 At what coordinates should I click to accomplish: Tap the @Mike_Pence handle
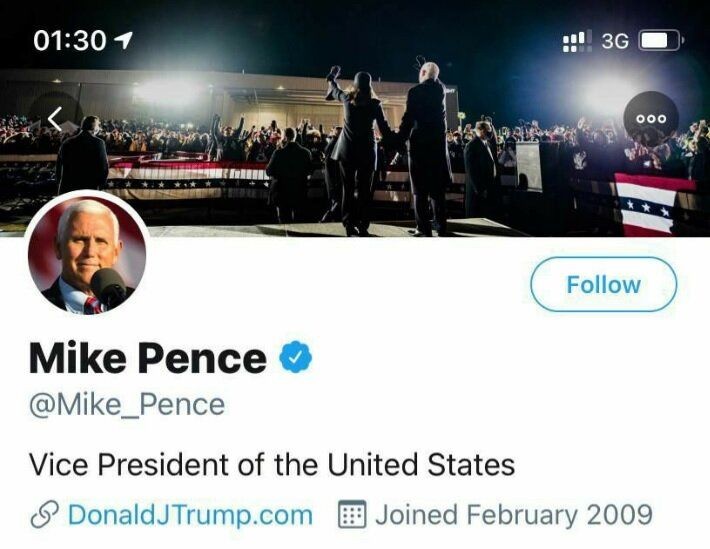(126, 406)
